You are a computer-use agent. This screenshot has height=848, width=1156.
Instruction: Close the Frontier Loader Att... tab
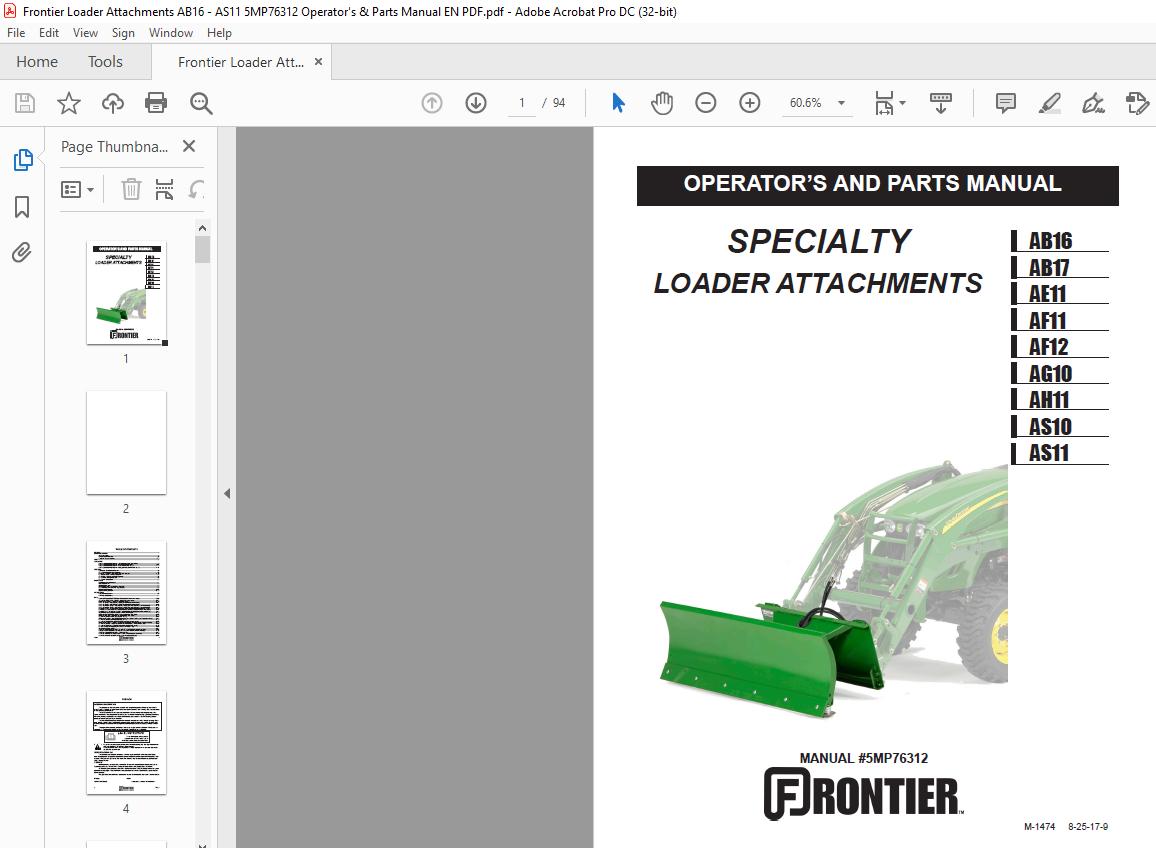(x=318, y=62)
